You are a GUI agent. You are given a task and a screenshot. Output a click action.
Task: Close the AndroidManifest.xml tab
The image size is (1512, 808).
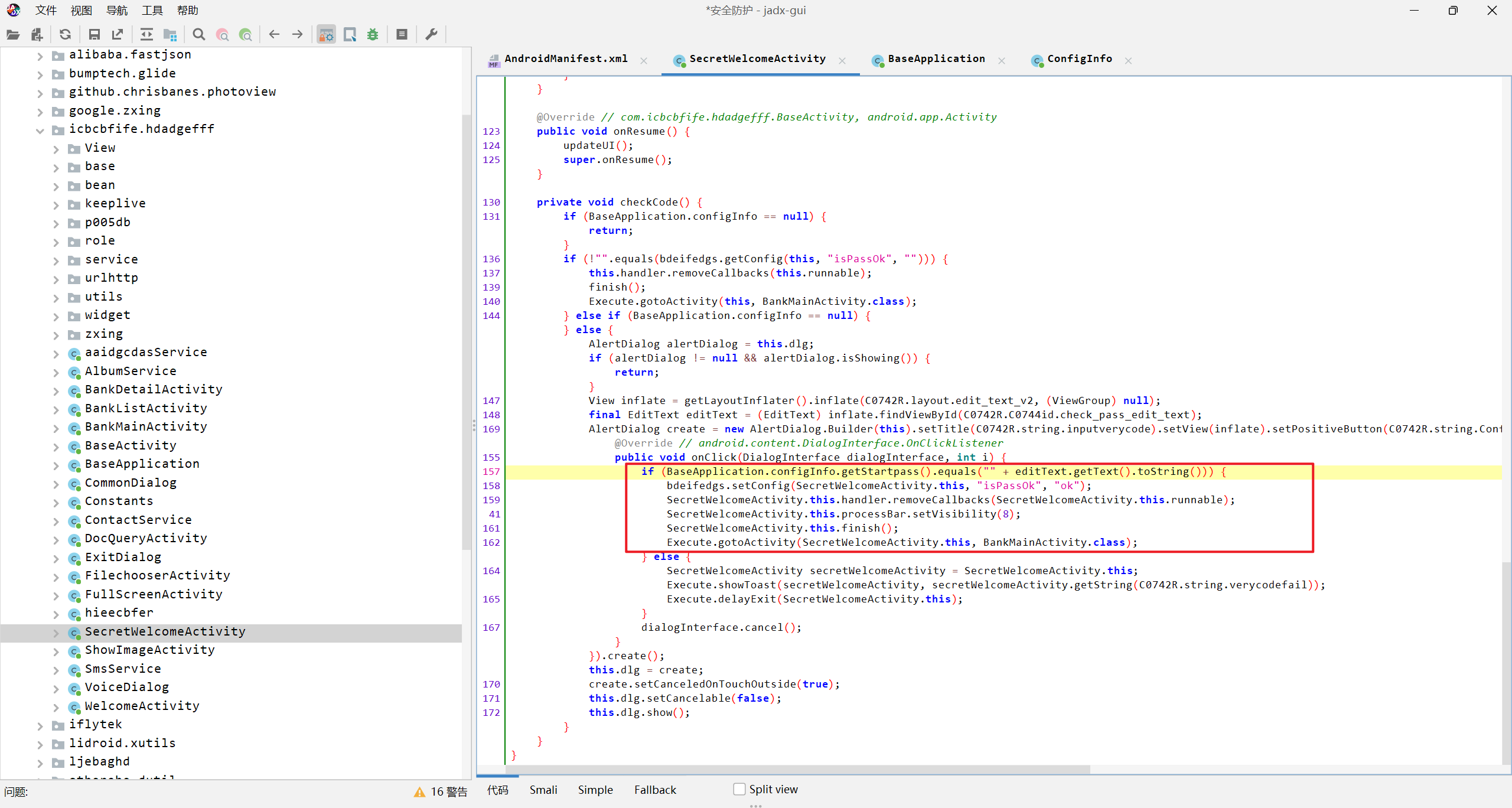click(x=644, y=60)
